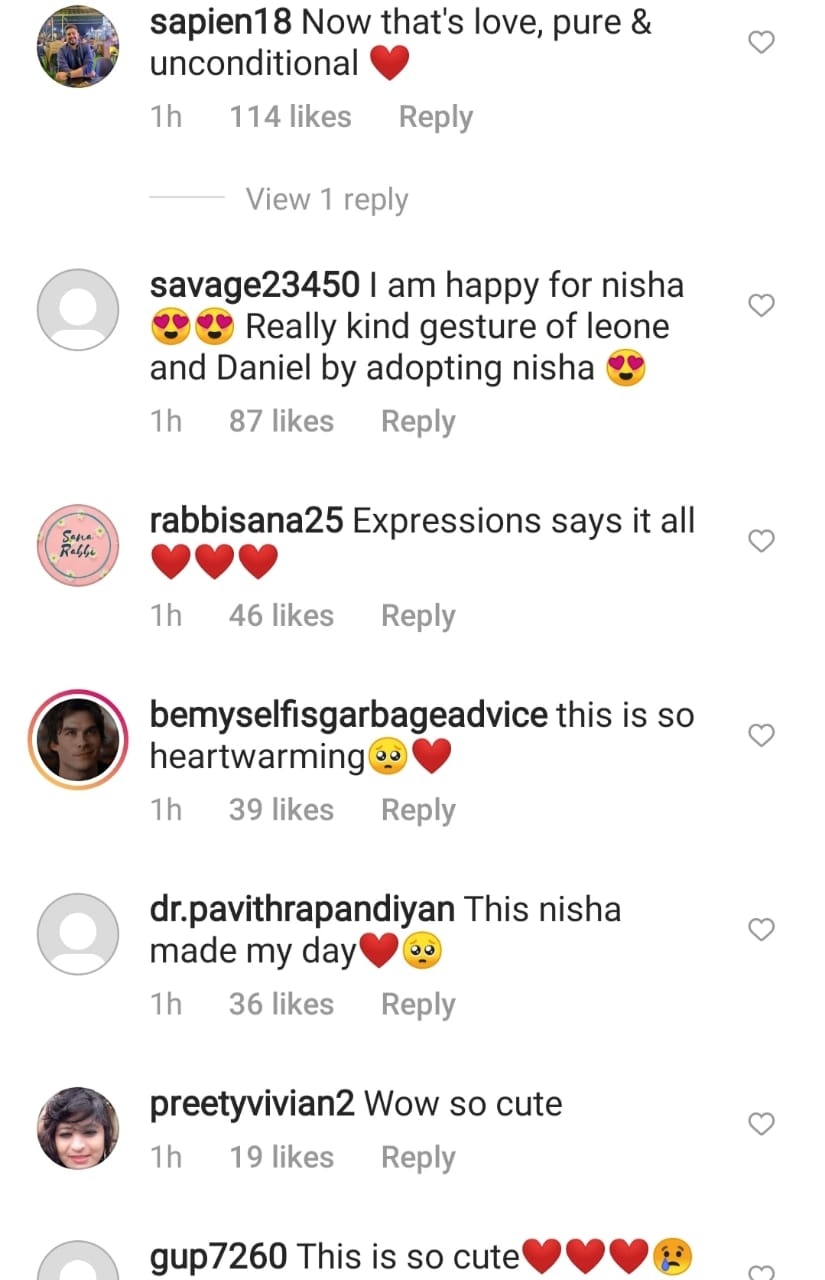Reply to sapien18's comment
The height and width of the screenshot is (1280, 825).
pyautogui.click(x=435, y=117)
